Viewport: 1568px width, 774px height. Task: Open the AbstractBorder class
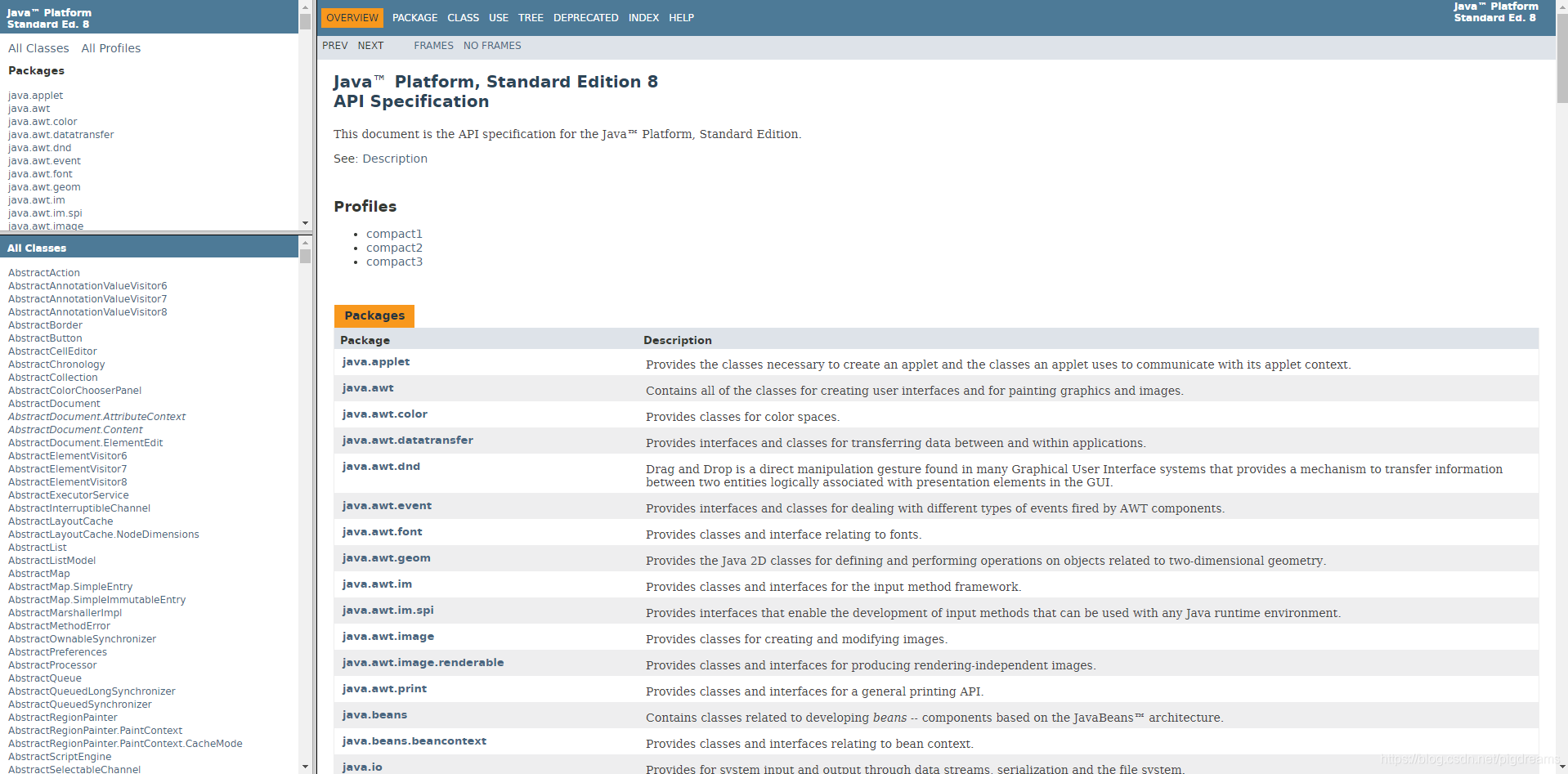[45, 325]
